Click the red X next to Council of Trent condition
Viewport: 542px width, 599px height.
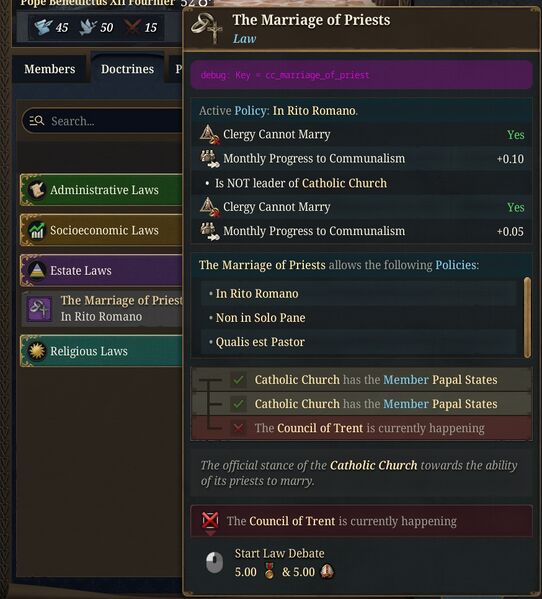238,428
